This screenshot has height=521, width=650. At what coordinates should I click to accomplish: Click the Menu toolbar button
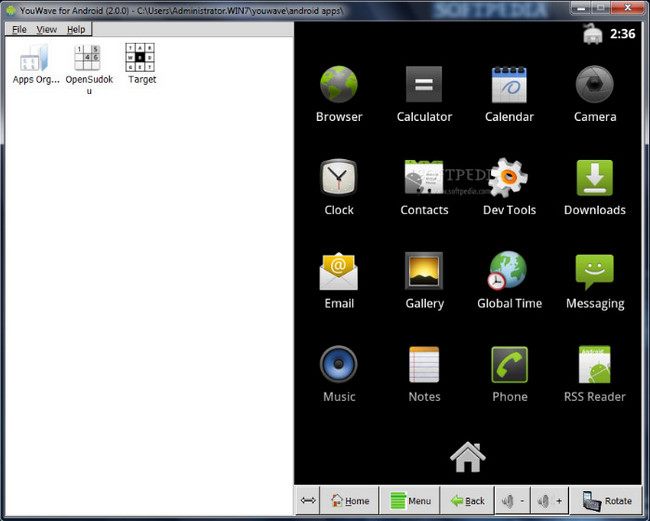(x=410, y=501)
